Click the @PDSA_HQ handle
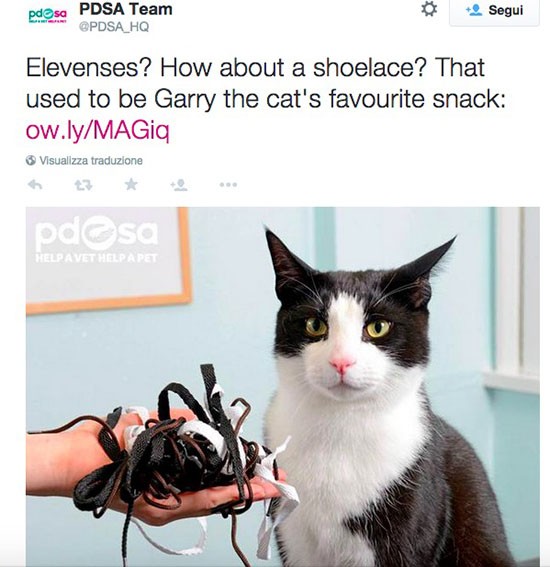This screenshot has height=567, width=550. pyautogui.click(x=114, y=27)
